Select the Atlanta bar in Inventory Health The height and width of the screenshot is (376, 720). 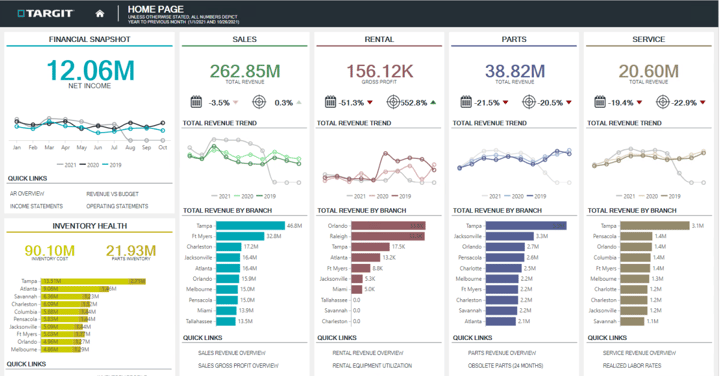pos(75,289)
